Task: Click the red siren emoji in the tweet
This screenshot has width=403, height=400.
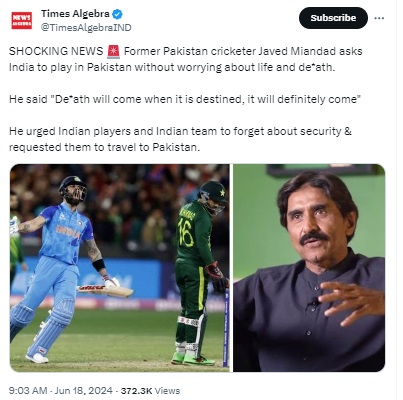Action: (114, 51)
